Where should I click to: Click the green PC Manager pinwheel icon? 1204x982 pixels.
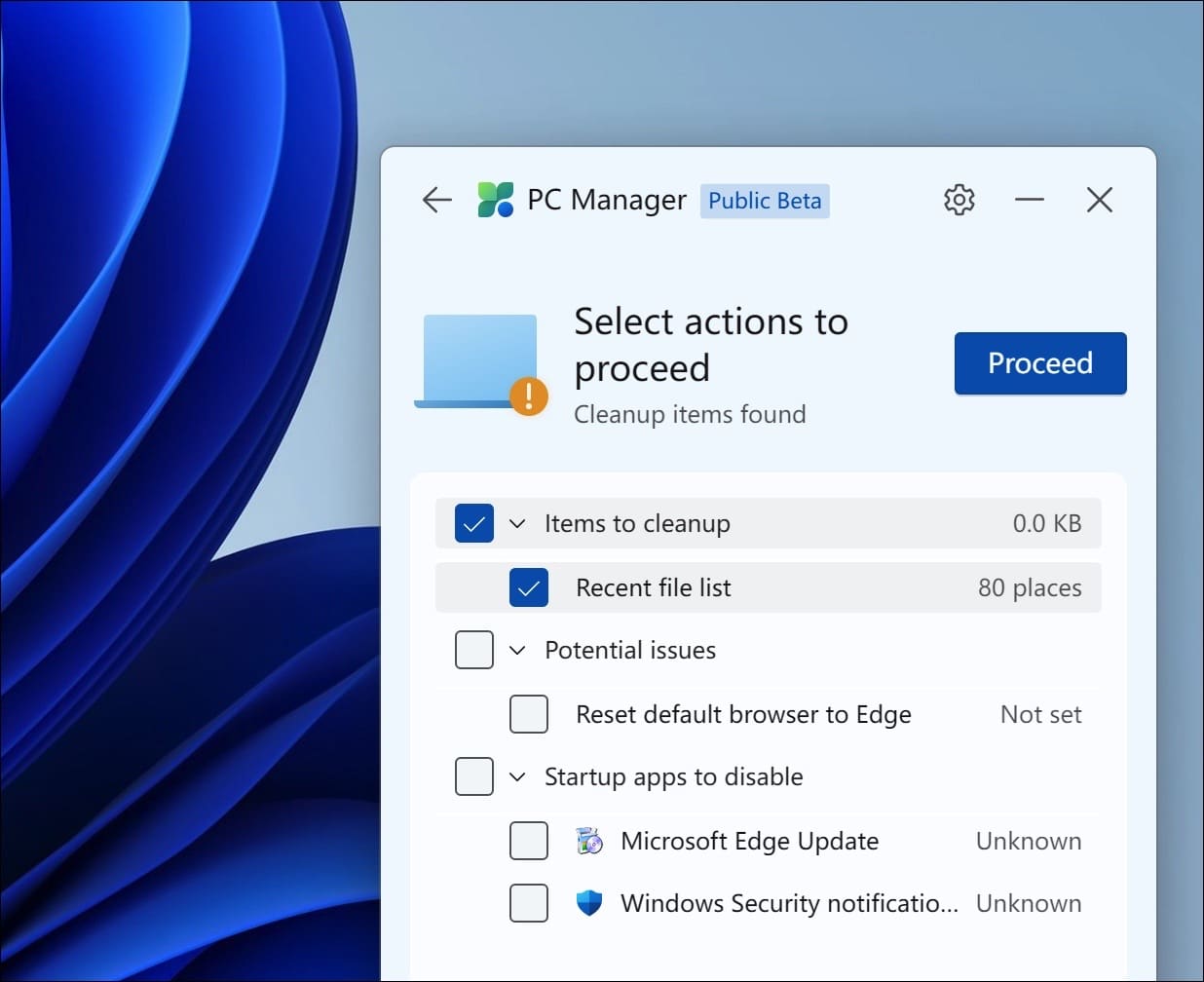point(495,199)
